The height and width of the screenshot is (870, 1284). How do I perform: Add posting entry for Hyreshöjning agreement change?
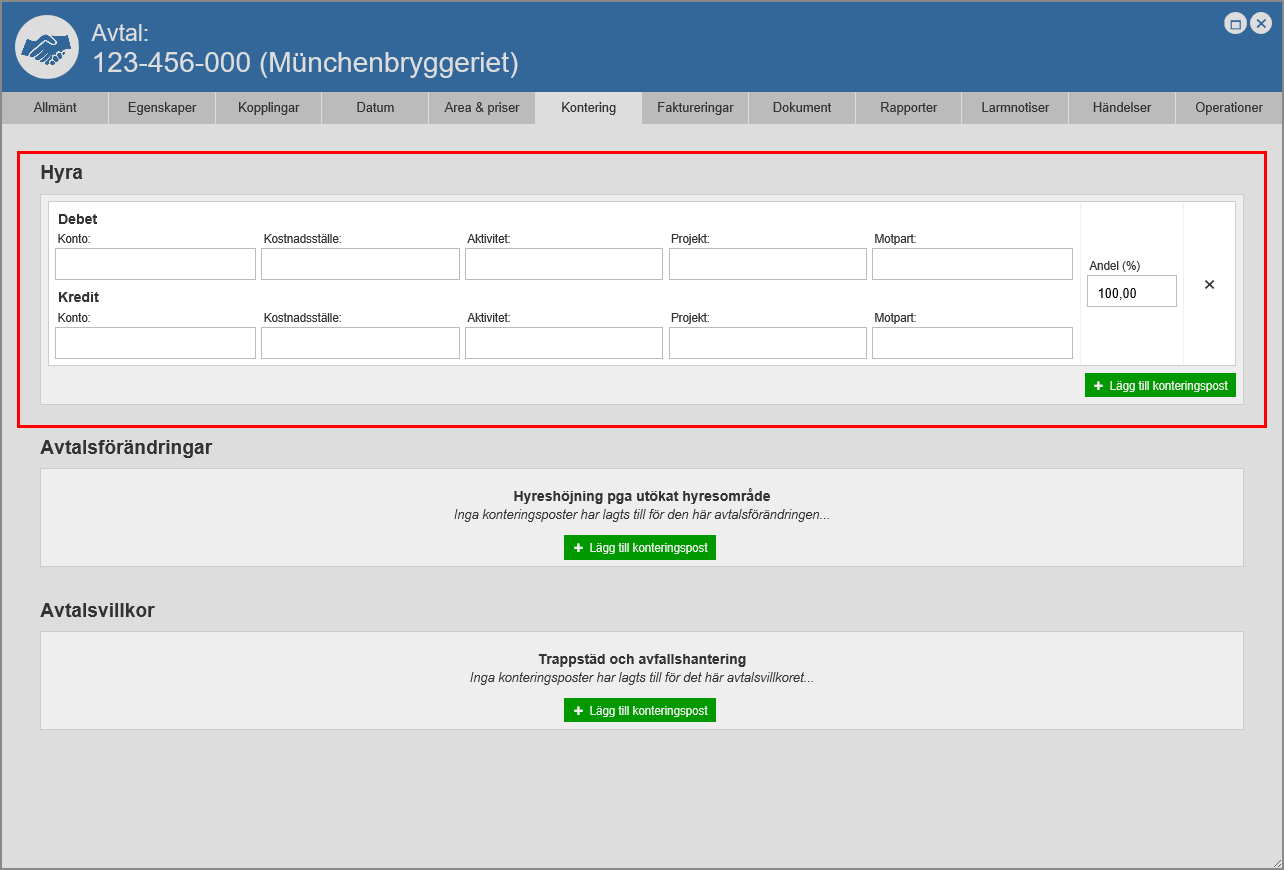(x=640, y=548)
